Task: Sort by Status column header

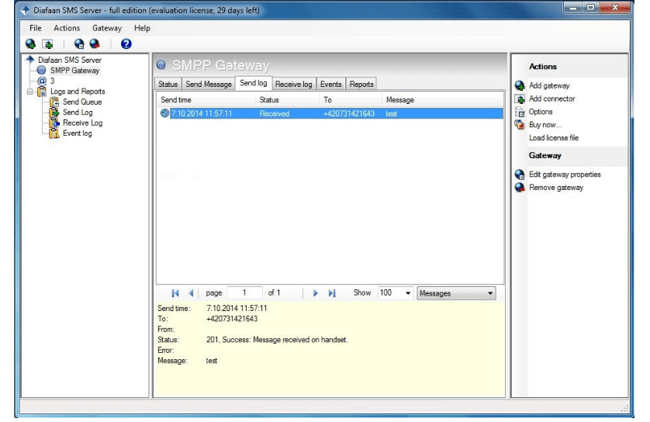Action: pyautogui.click(x=288, y=100)
